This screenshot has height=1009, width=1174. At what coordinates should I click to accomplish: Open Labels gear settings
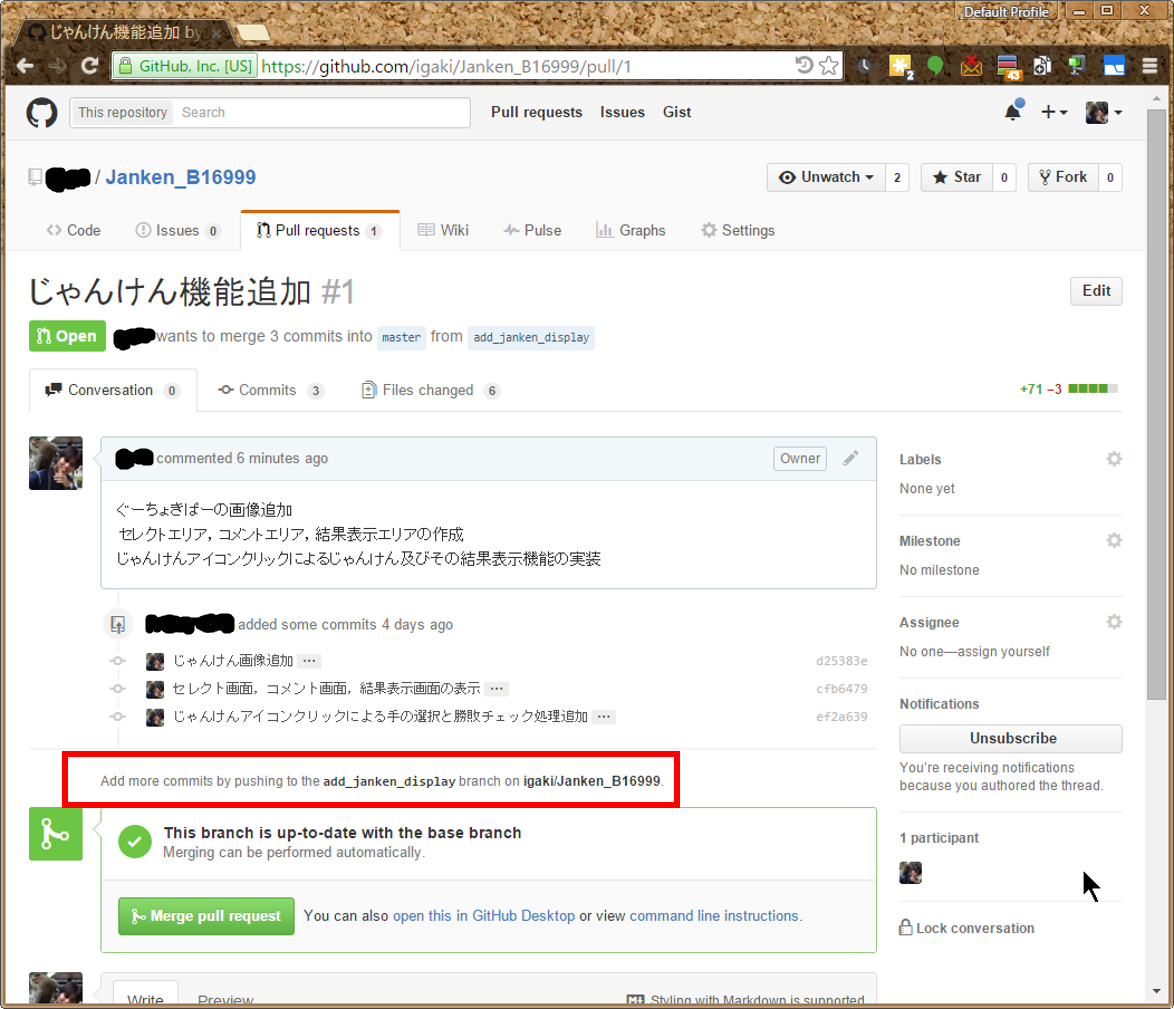coord(1113,459)
